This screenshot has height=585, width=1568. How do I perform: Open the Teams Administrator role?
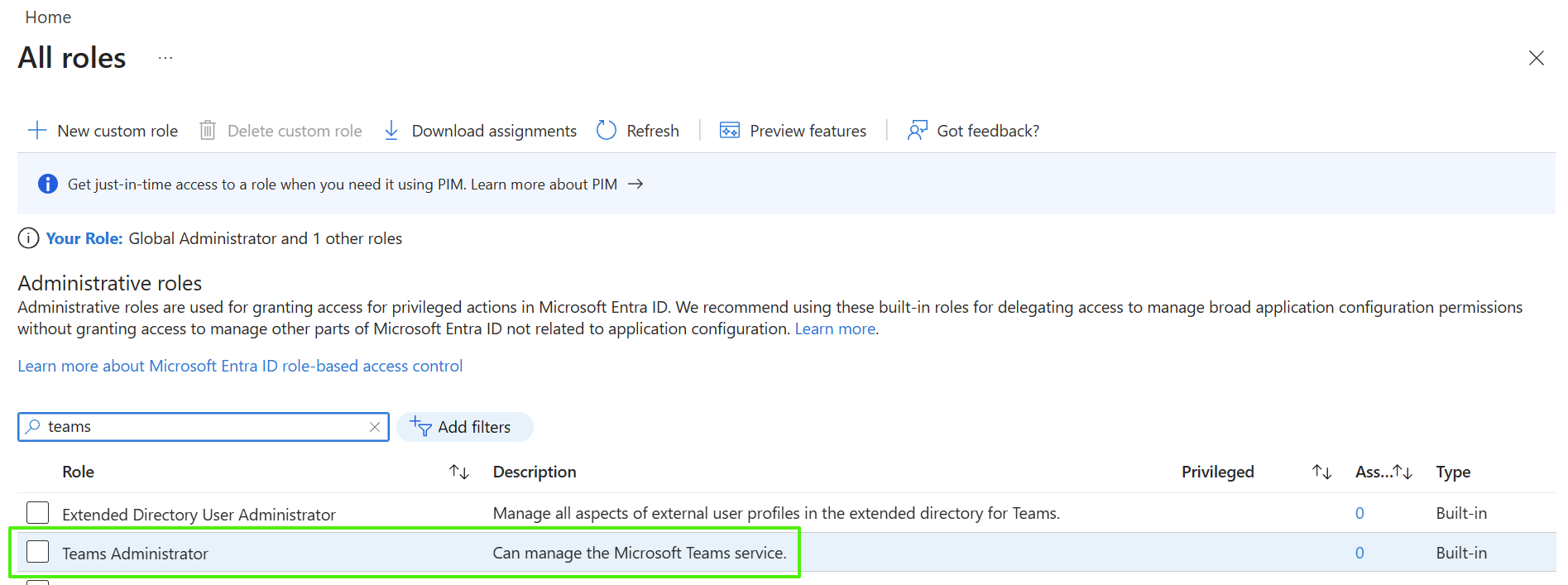point(135,554)
